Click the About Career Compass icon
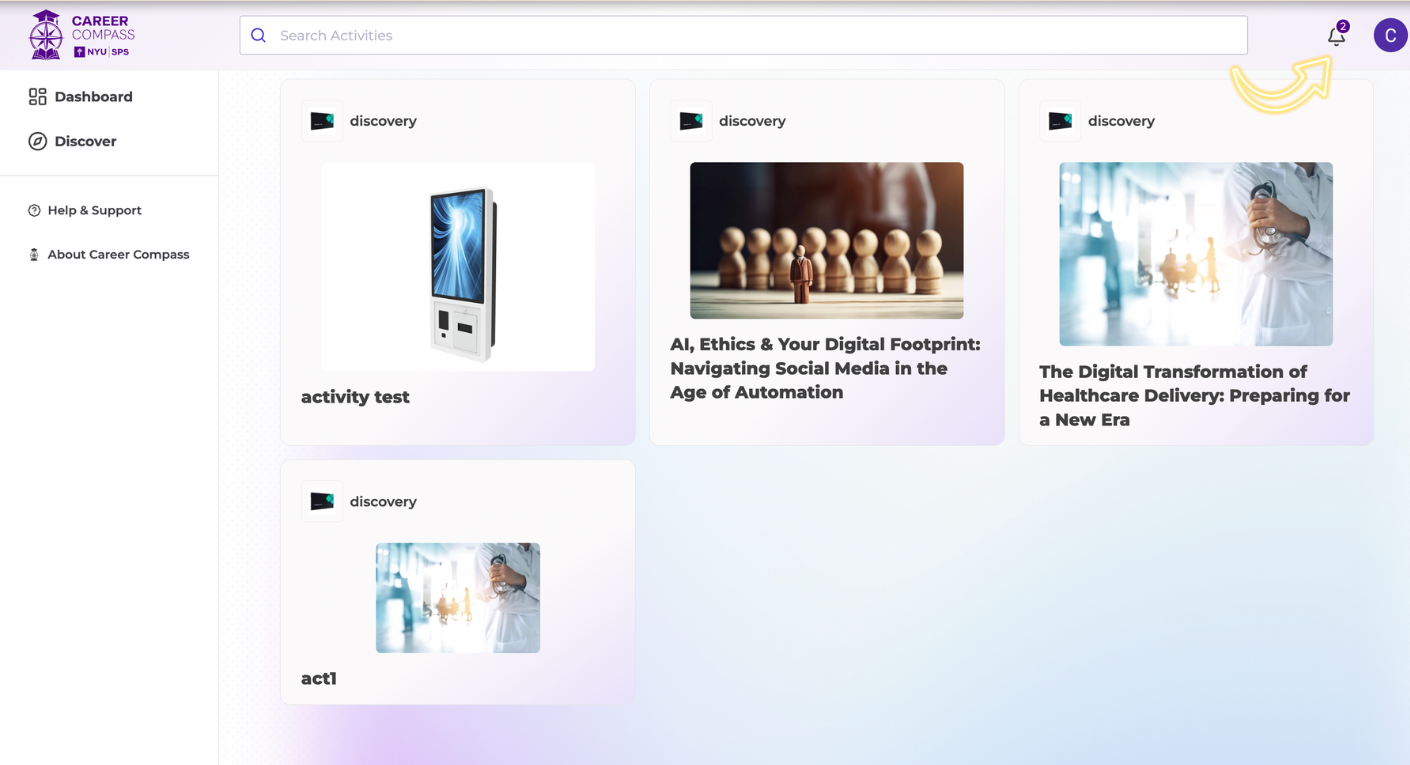 click(34, 254)
